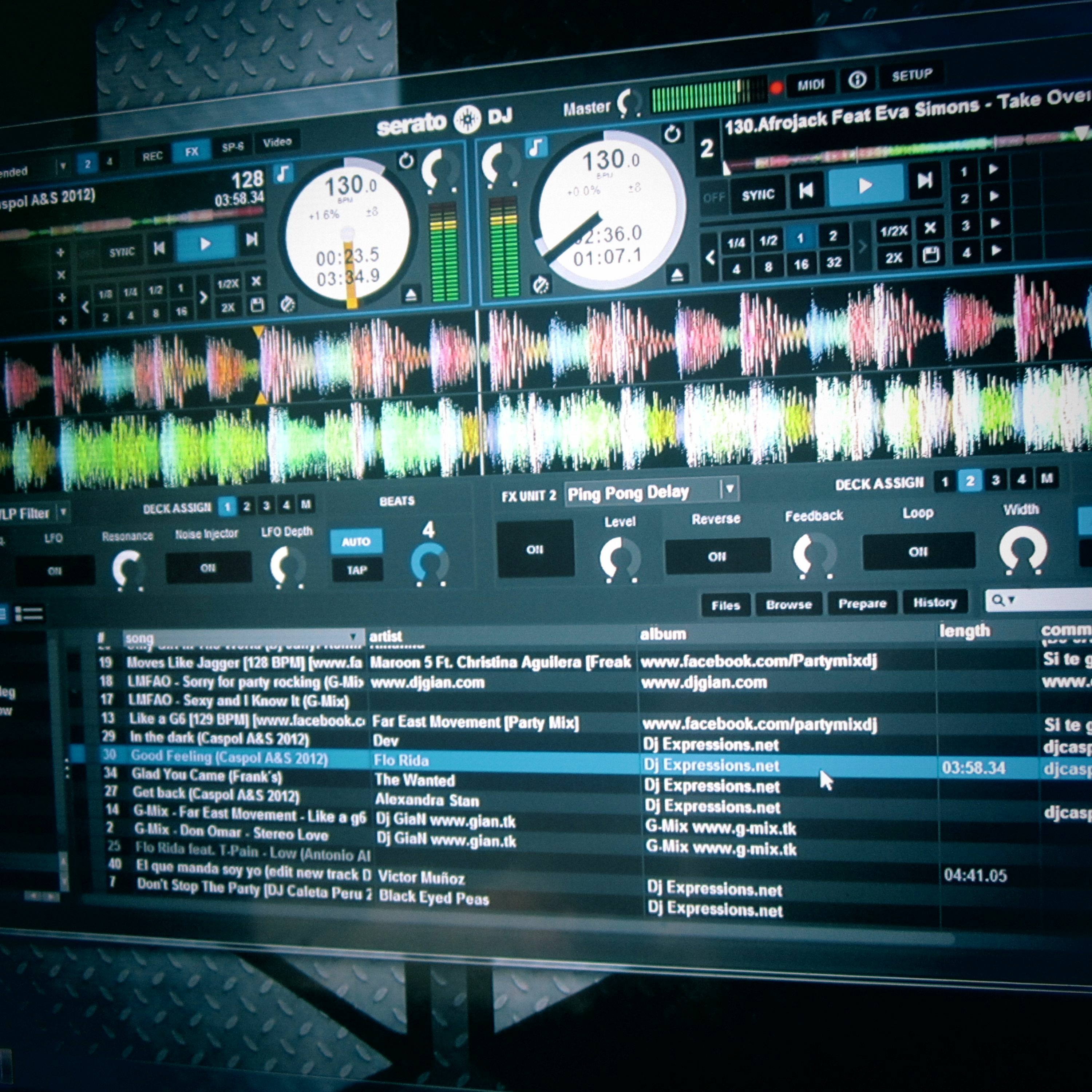Enable SYNC on left deck
1092x1092 pixels.
pos(122,252)
